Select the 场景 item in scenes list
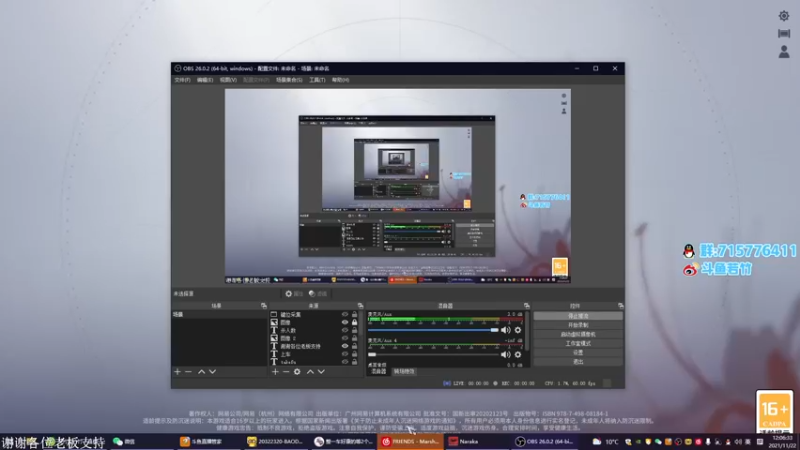Viewport: 800px width, 450px height. (x=219, y=314)
